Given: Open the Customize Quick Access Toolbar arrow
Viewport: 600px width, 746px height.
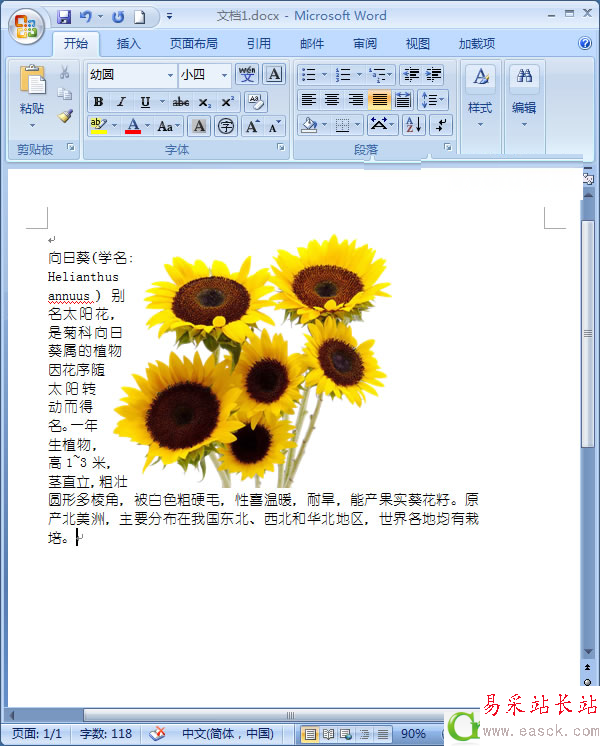Looking at the screenshot, I should click(169, 17).
